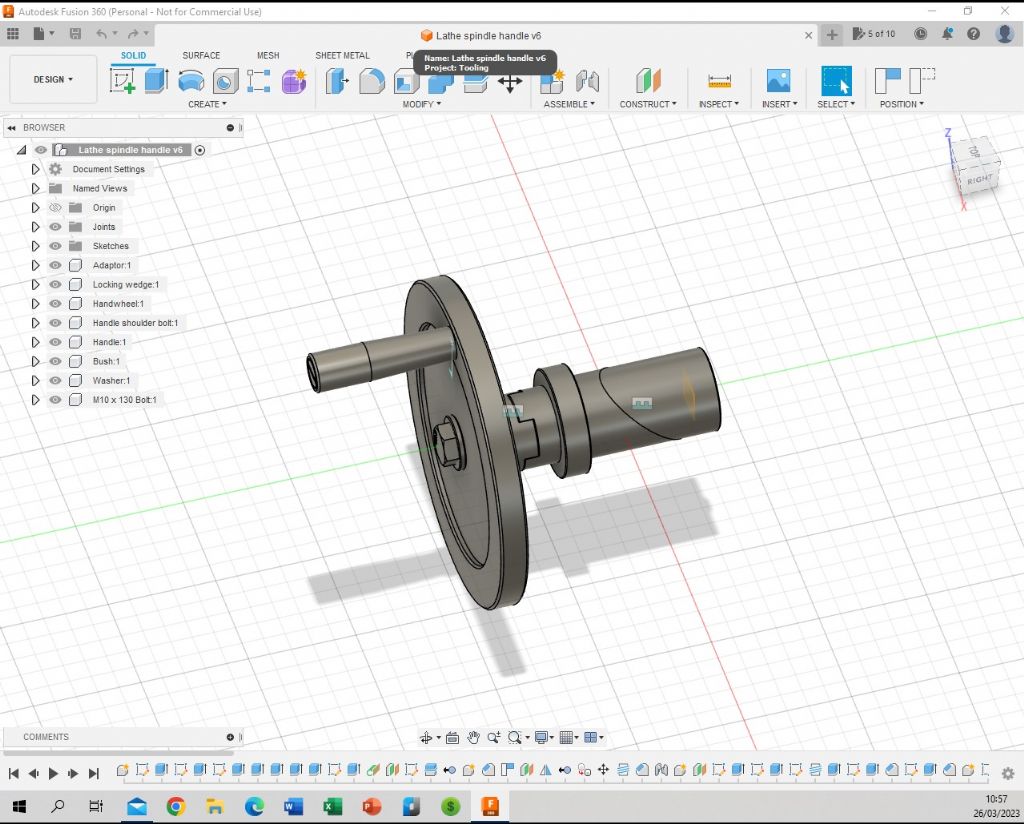Viewport: 1024px width, 824px height.
Task: Choose the Revolve tool
Action: pyautogui.click(x=191, y=81)
